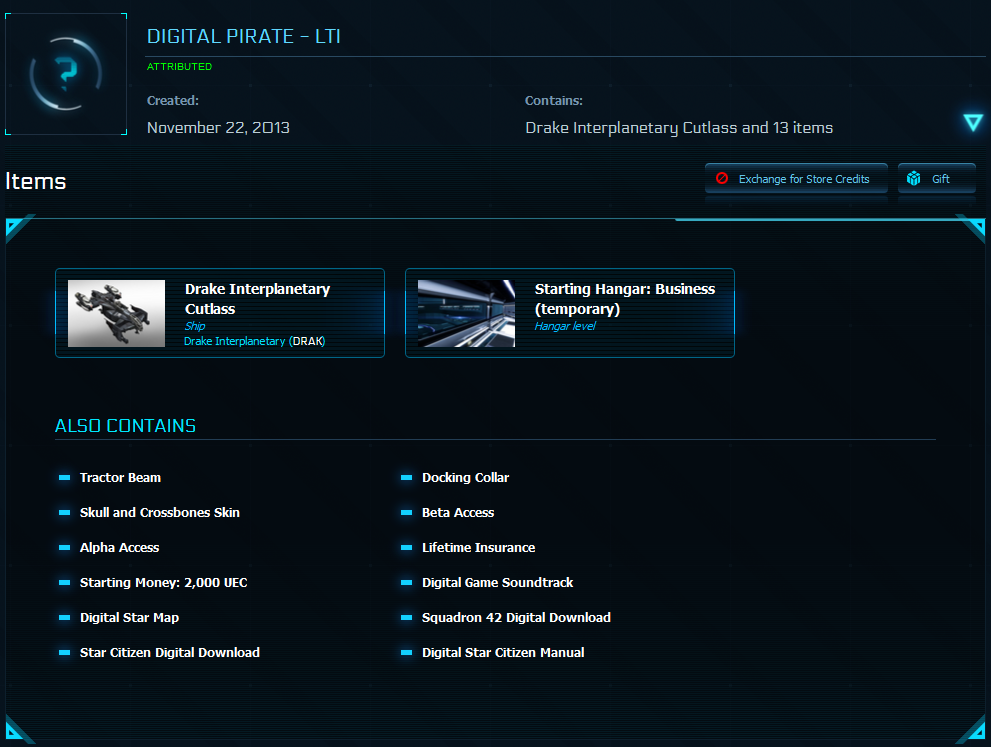
Task: Click Digital Star Citizen Manual entry
Action: tap(503, 653)
